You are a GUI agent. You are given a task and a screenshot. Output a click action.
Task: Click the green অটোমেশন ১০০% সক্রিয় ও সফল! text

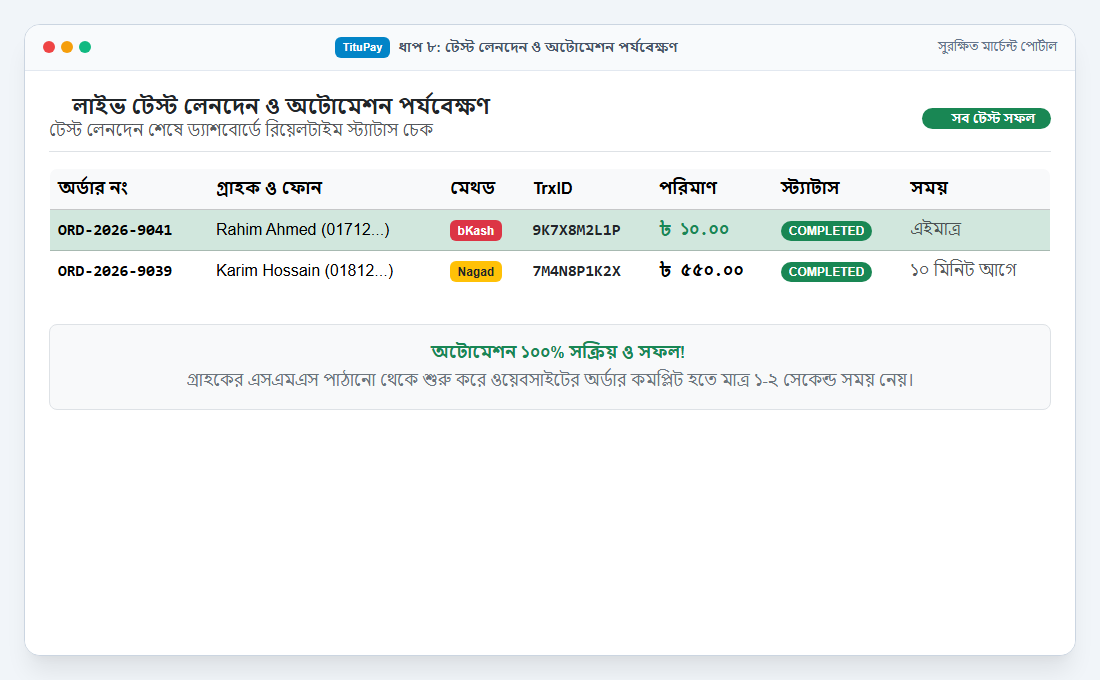[558, 352]
